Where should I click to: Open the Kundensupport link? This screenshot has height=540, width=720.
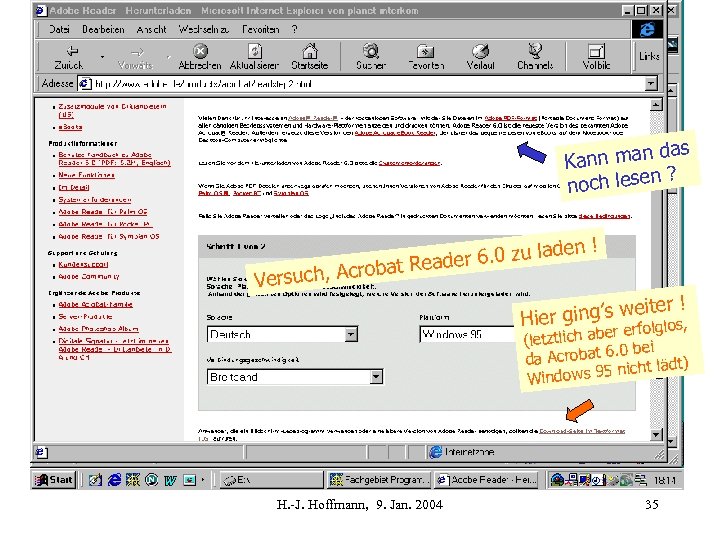[83, 264]
